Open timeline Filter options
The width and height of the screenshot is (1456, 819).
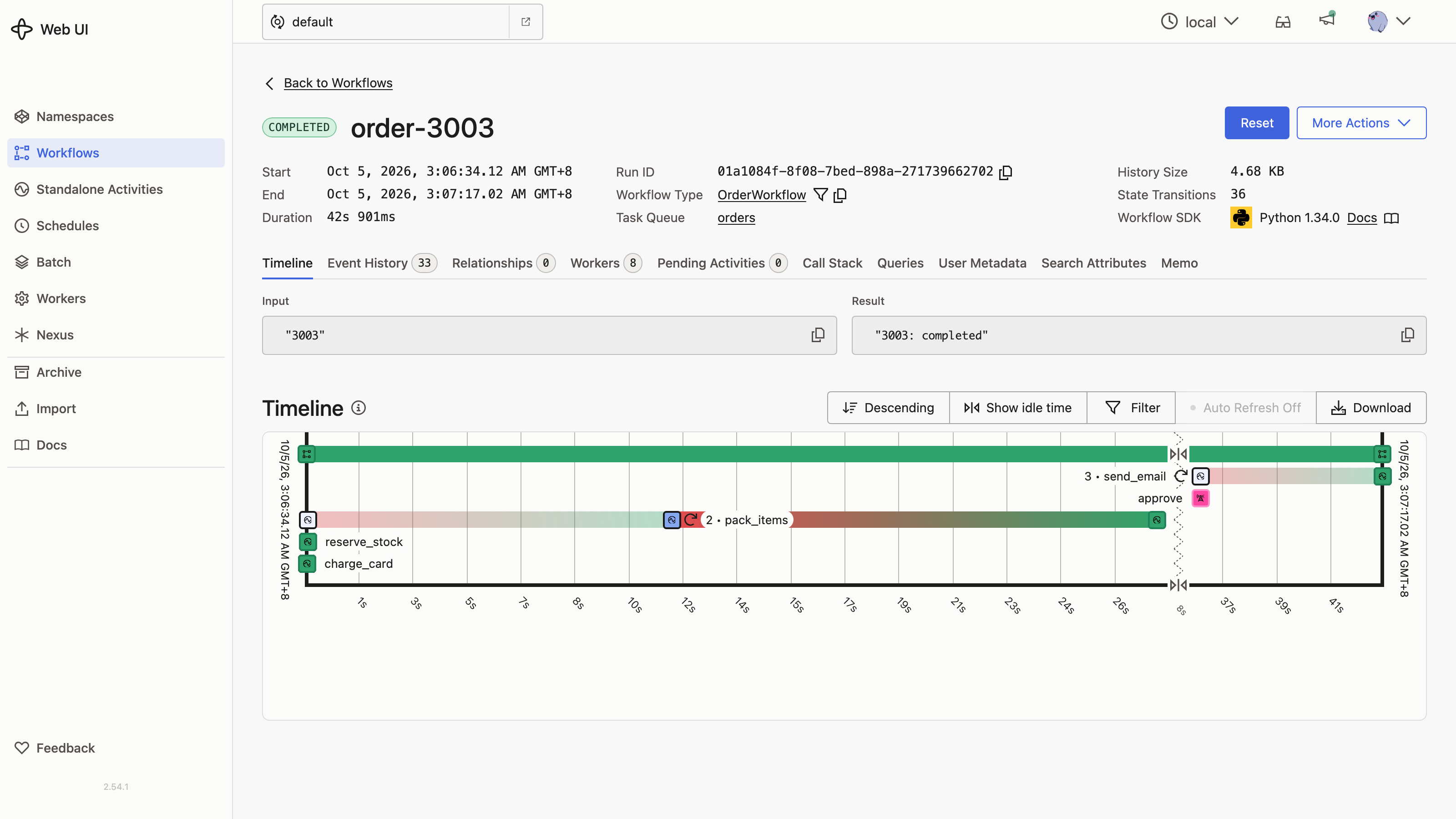coord(1131,408)
